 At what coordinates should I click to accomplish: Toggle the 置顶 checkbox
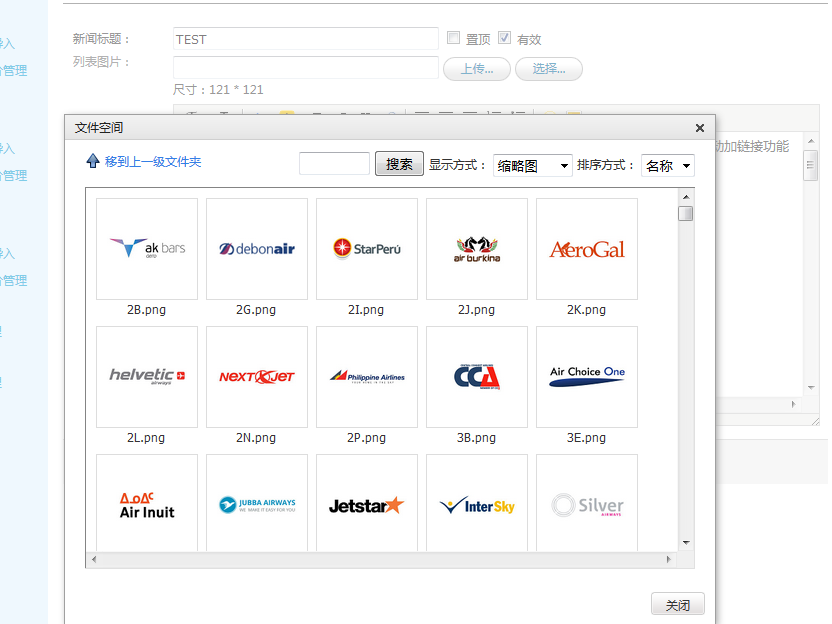point(453,38)
